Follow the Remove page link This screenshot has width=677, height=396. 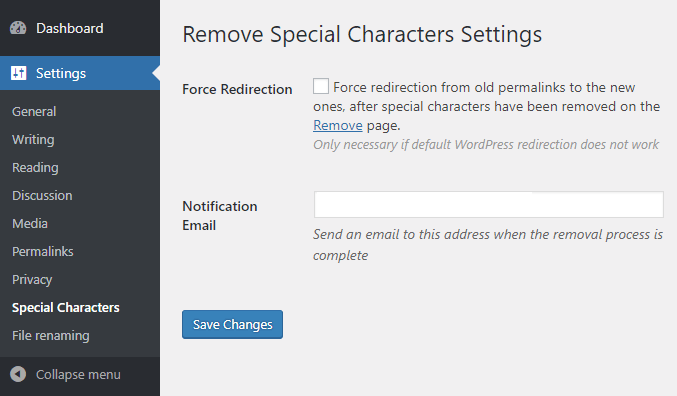point(338,125)
